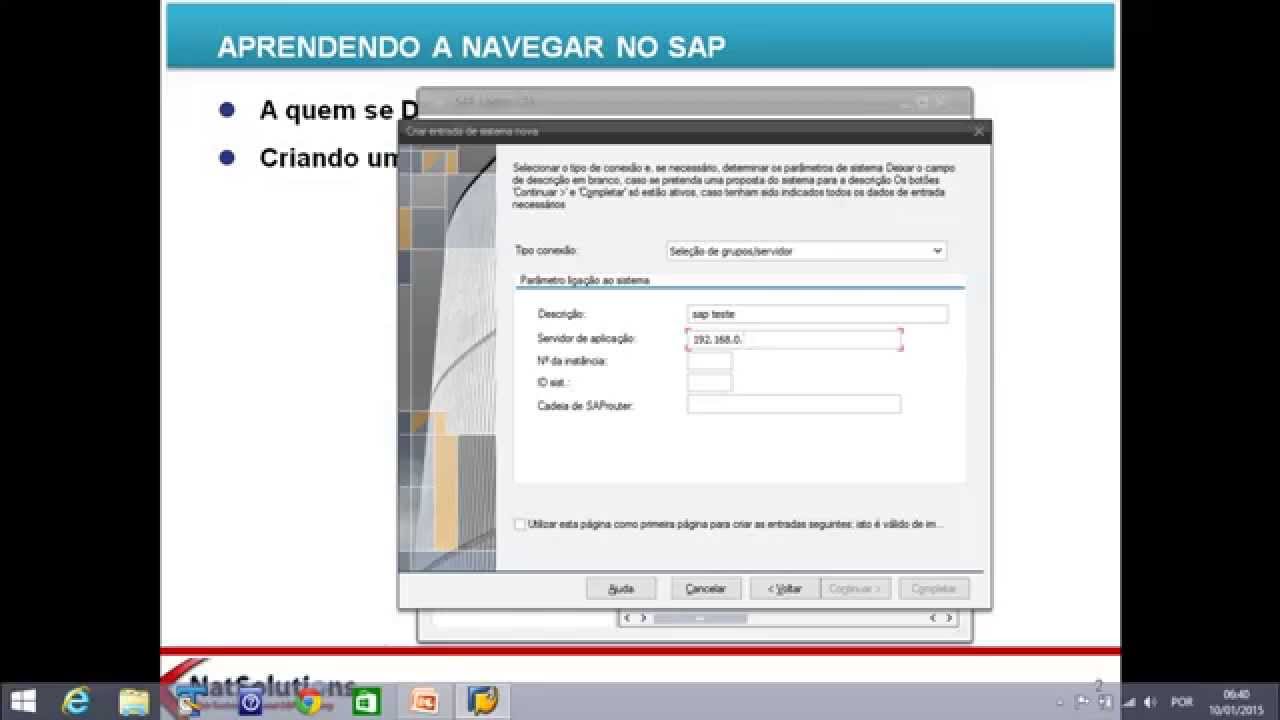Click the Completar button
The width and height of the screenshot is (1280, 720).
click(x=934, y=589)
